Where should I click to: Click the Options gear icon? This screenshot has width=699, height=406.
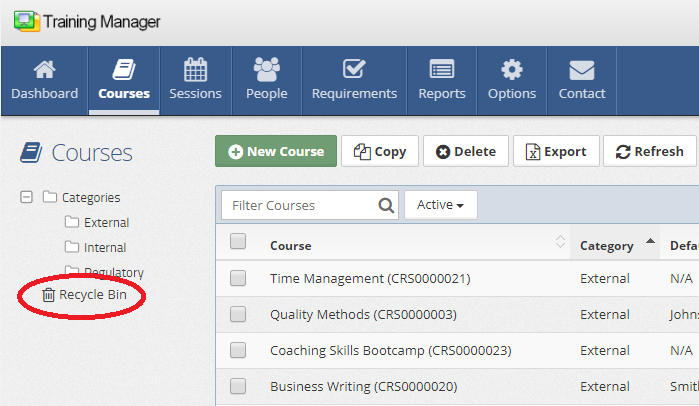tap(512, 71)
